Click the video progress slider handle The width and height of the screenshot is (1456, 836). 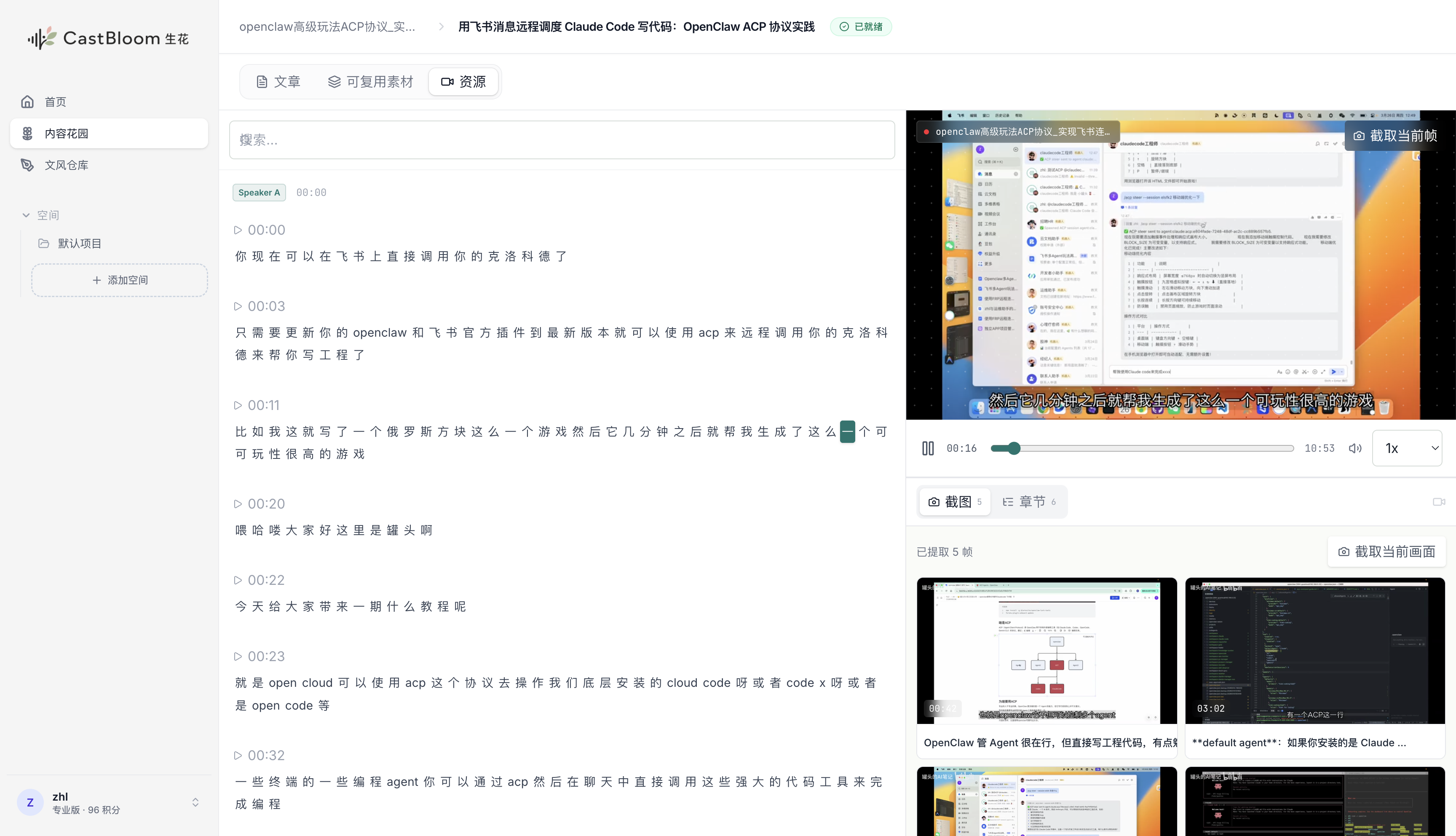coord(1014,448)
